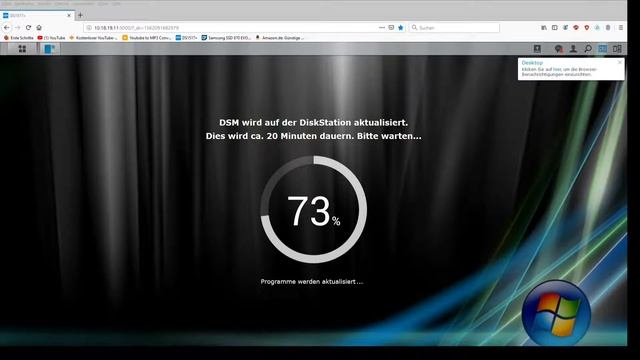Click the 73% circular progress indicator
The width and height of the screenshot is (640, 360).
pyautogui.click(x=313, y=209)
